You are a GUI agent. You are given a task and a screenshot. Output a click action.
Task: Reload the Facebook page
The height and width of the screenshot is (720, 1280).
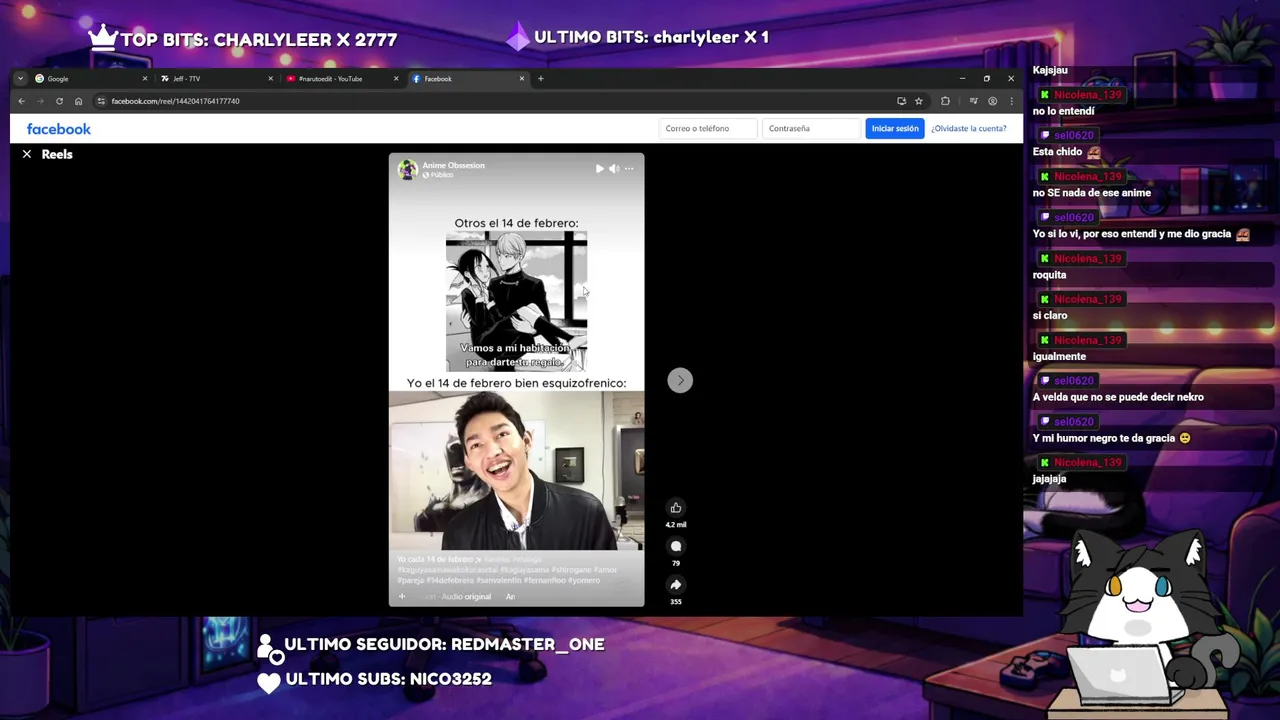pyautogui.click(x=59, y=101)
